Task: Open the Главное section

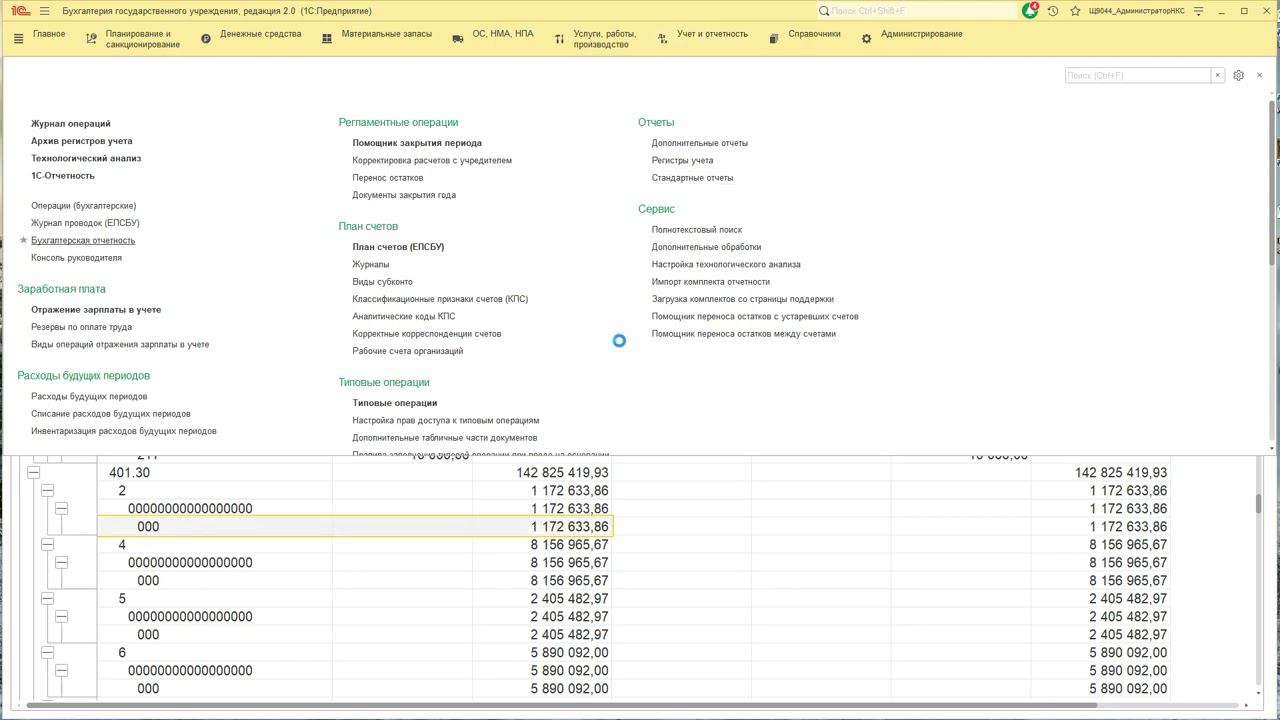Action: tap(49, 34)
